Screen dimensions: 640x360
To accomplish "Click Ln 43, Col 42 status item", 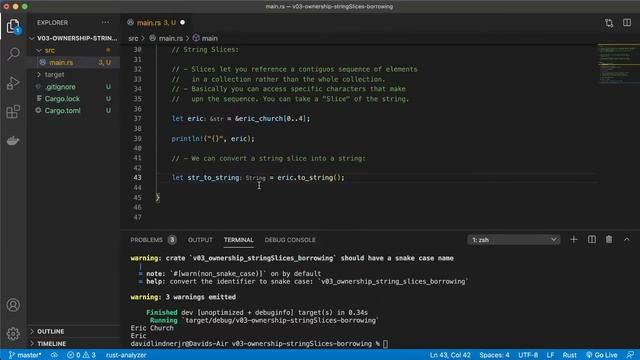I will tap(450, 355).
